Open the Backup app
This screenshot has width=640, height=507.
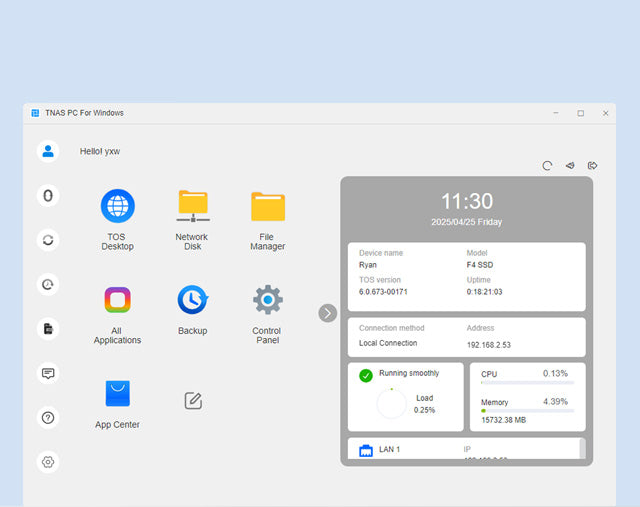pos(192,300)
